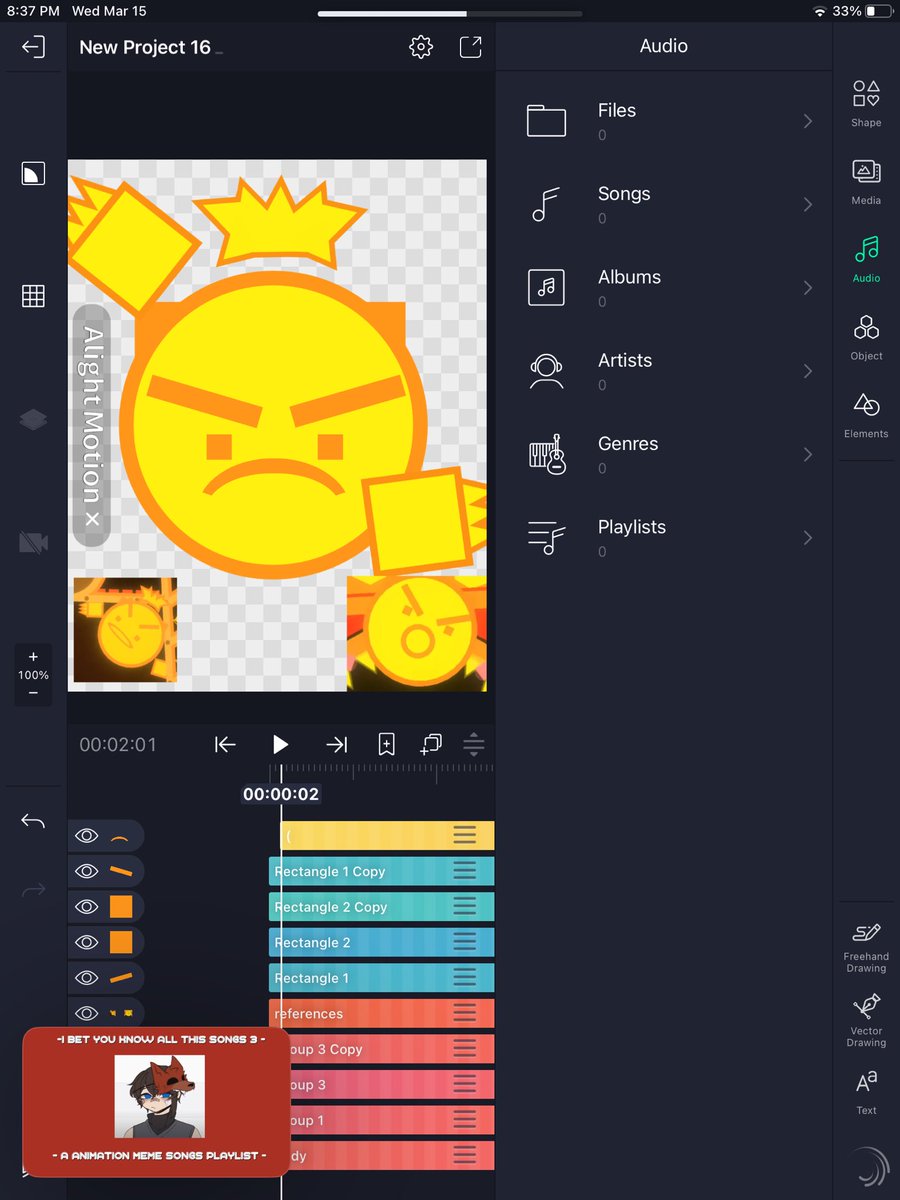Dismiss the Alight Motion watermark

pyautogui.click(x=92, y=519)
